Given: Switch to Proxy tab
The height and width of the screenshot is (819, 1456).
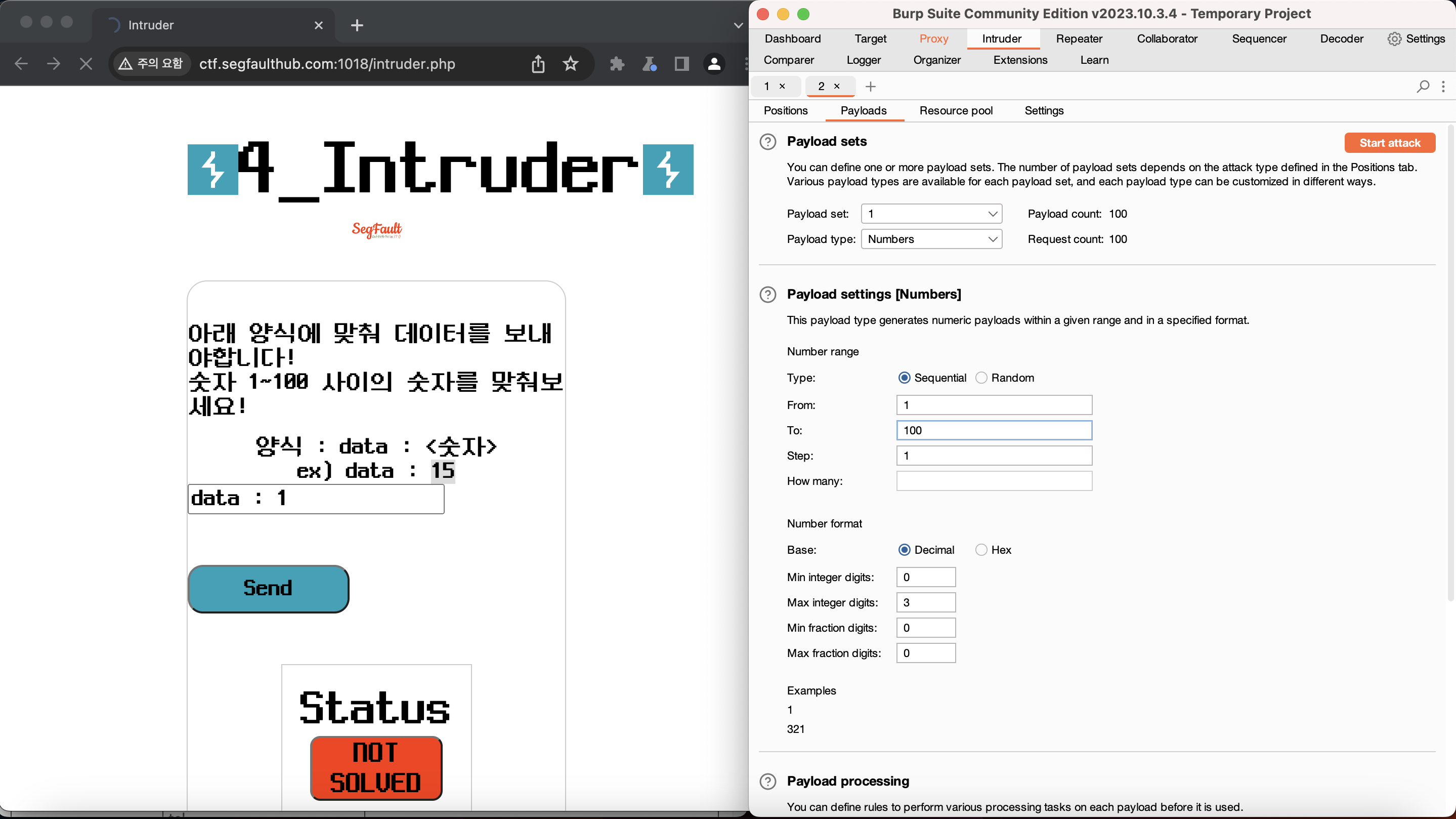Looking at the screenshot, I should (934, 38).
